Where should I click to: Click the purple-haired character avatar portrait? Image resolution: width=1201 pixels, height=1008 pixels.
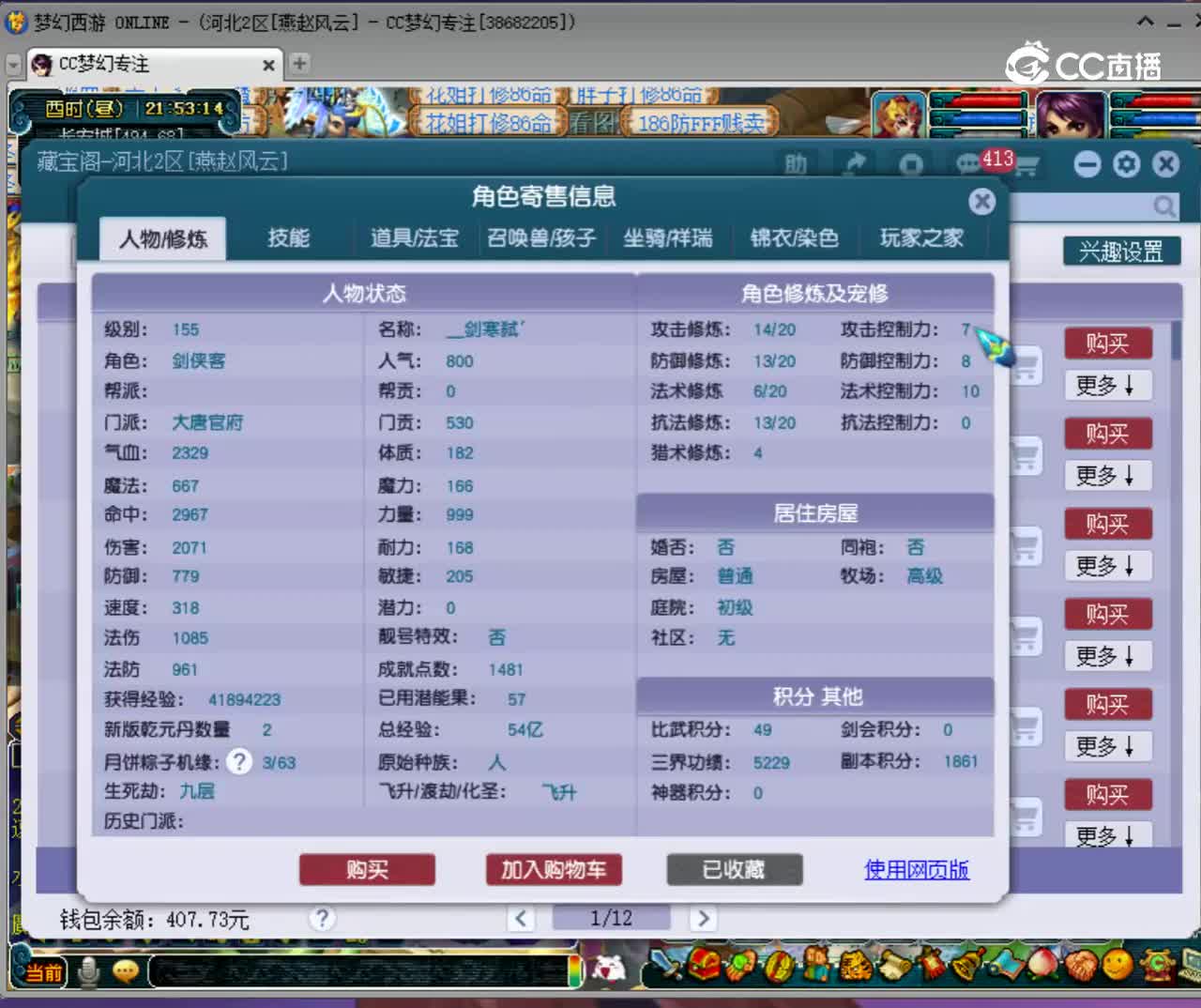click(1071, 115)
